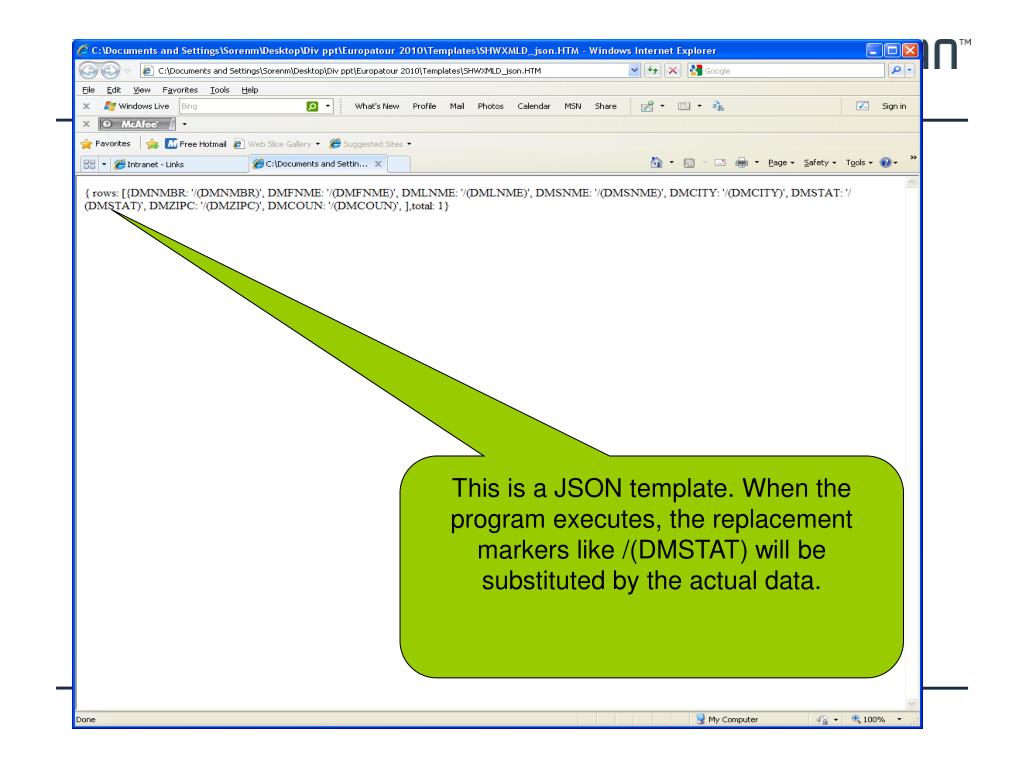
Task: Expand the command bar overflow chevron
Action: [913, 157]
